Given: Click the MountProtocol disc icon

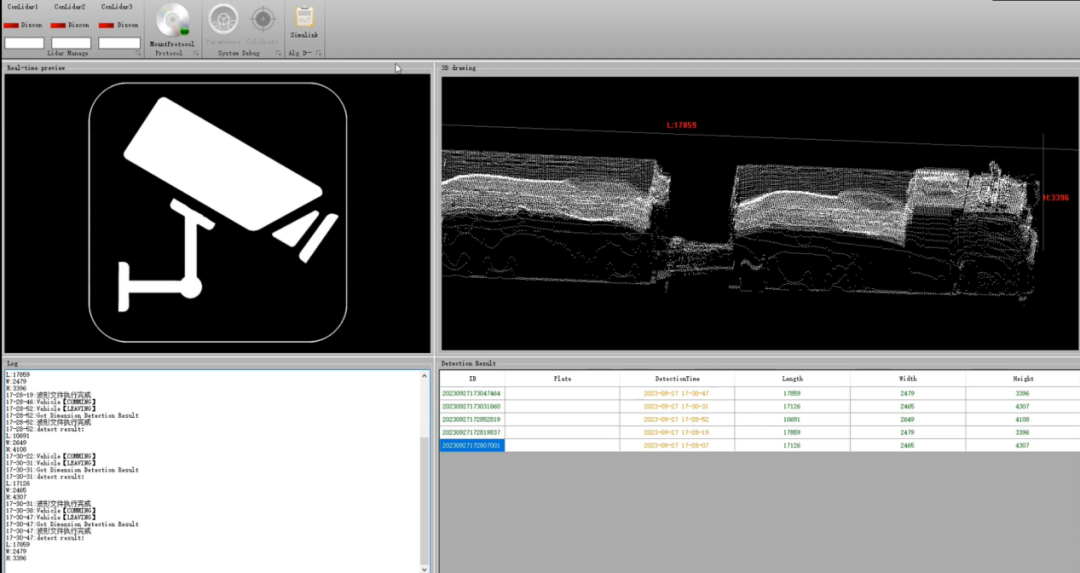Looking at the screenshot, I should click(174, 21).
